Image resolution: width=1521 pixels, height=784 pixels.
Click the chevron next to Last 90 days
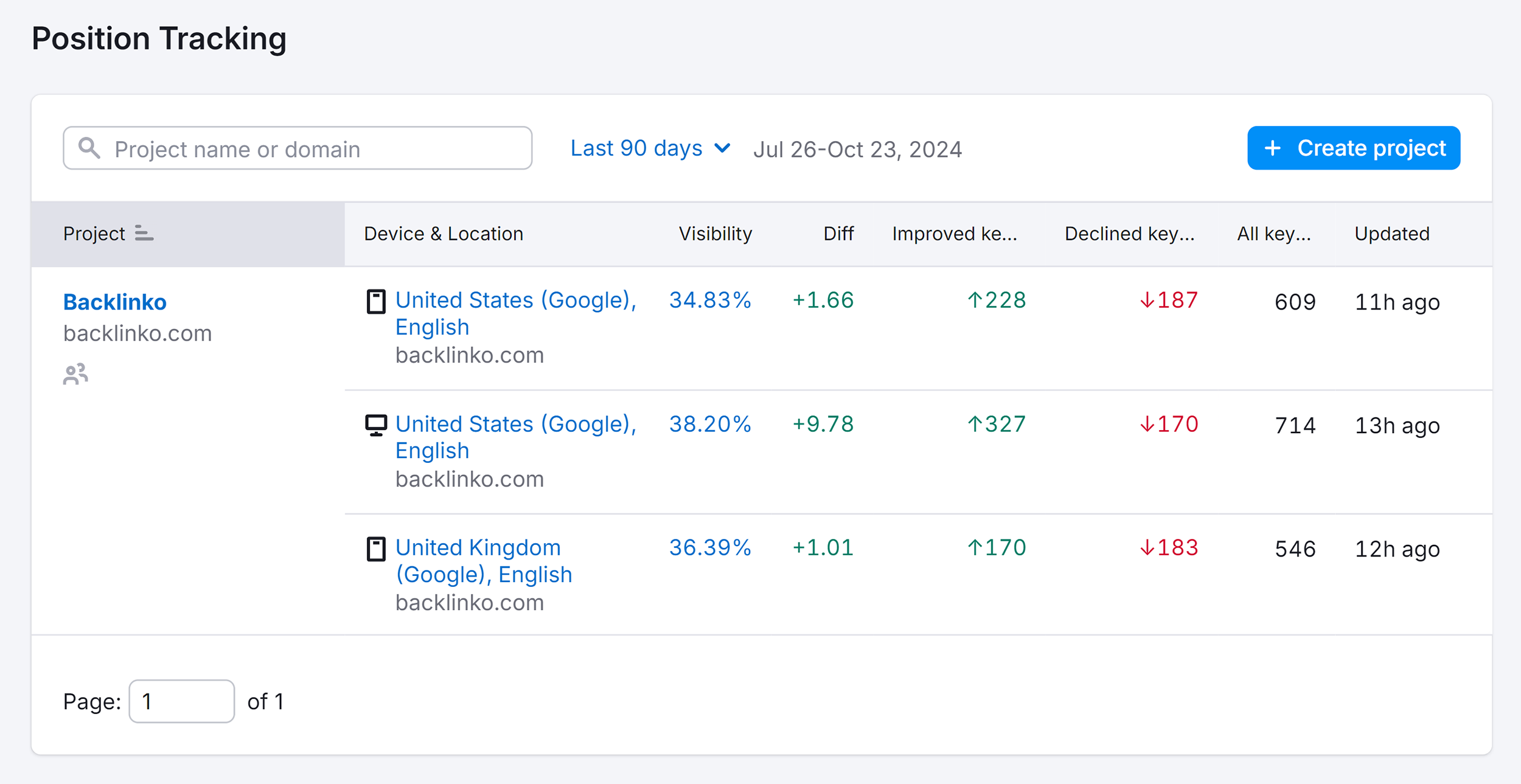pyautogui.click(x=723, y=148)
